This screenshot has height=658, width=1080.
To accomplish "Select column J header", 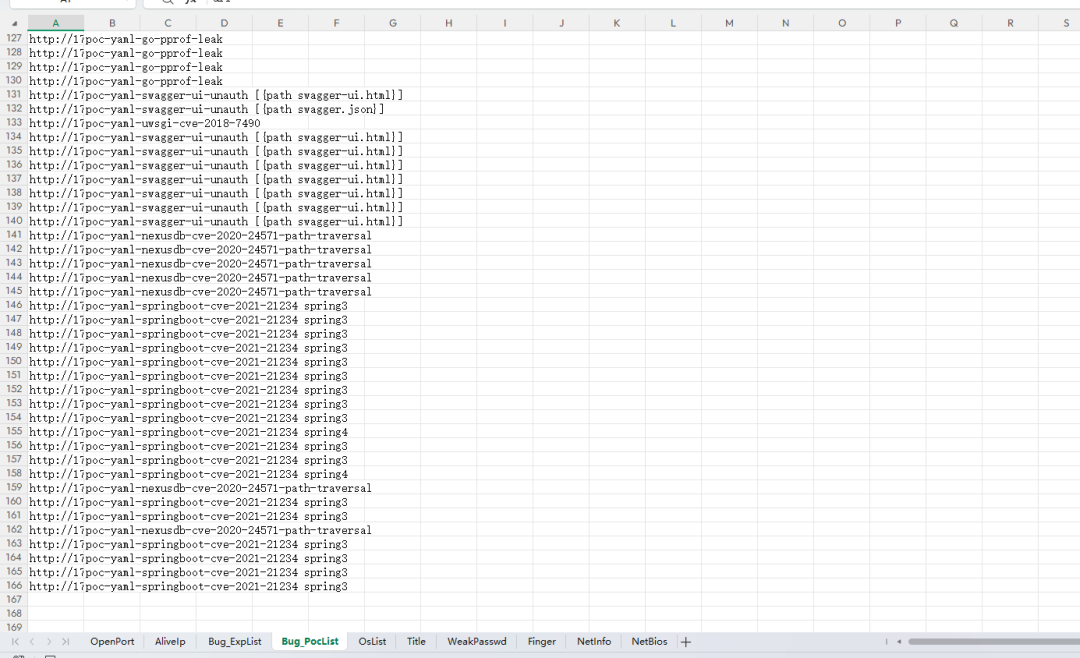I will tap(561, 23).
